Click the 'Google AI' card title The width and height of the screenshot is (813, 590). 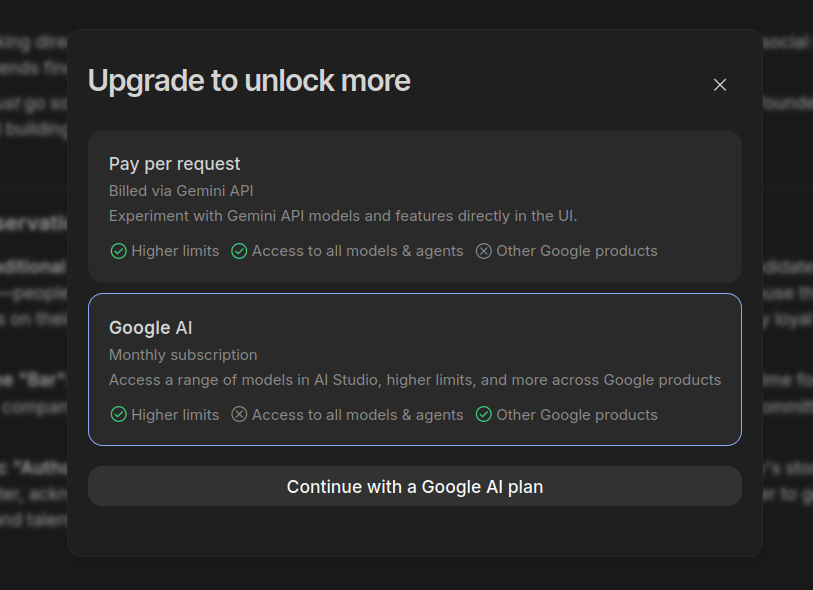151,328
